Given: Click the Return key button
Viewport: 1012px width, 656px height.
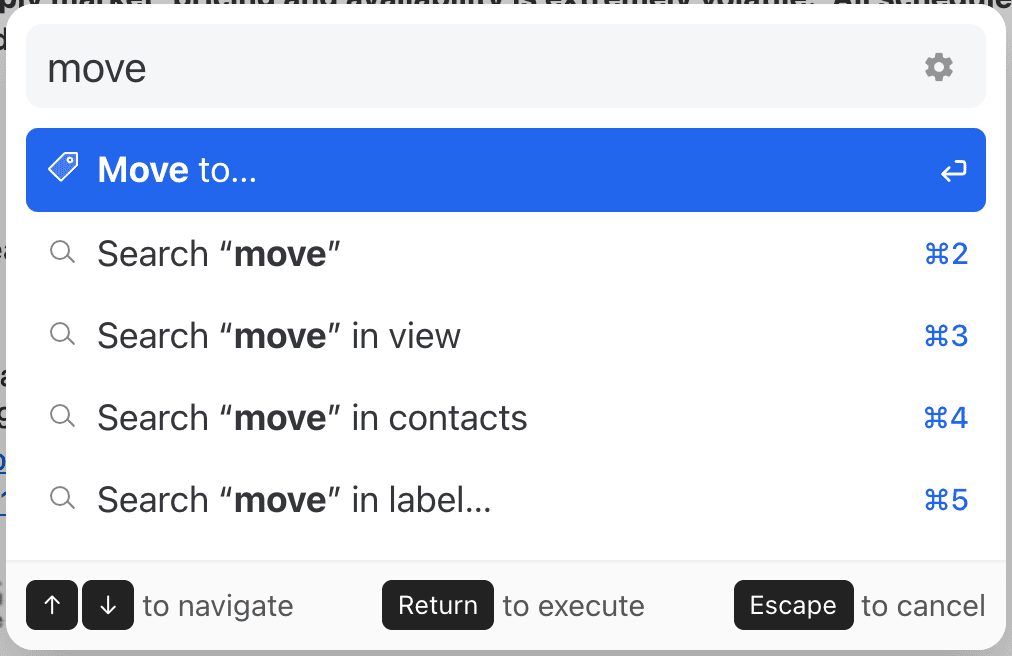Looking at the screenshot, I should pos(438,605).
